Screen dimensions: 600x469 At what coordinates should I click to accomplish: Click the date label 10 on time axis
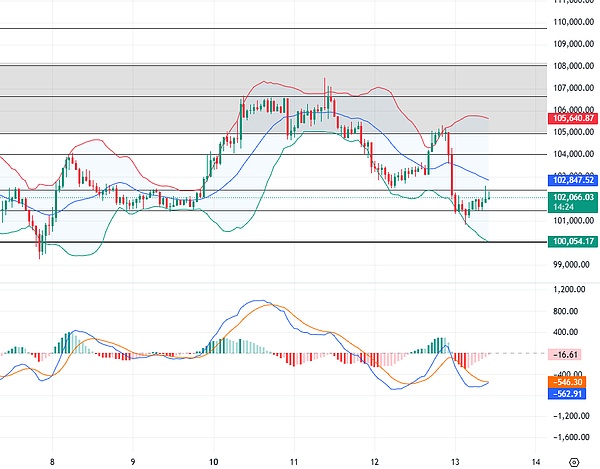(213, 461)
